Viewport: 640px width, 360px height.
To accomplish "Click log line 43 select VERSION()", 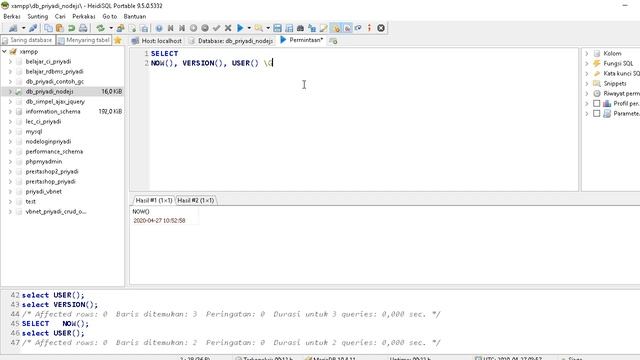I will click(60, 304).
